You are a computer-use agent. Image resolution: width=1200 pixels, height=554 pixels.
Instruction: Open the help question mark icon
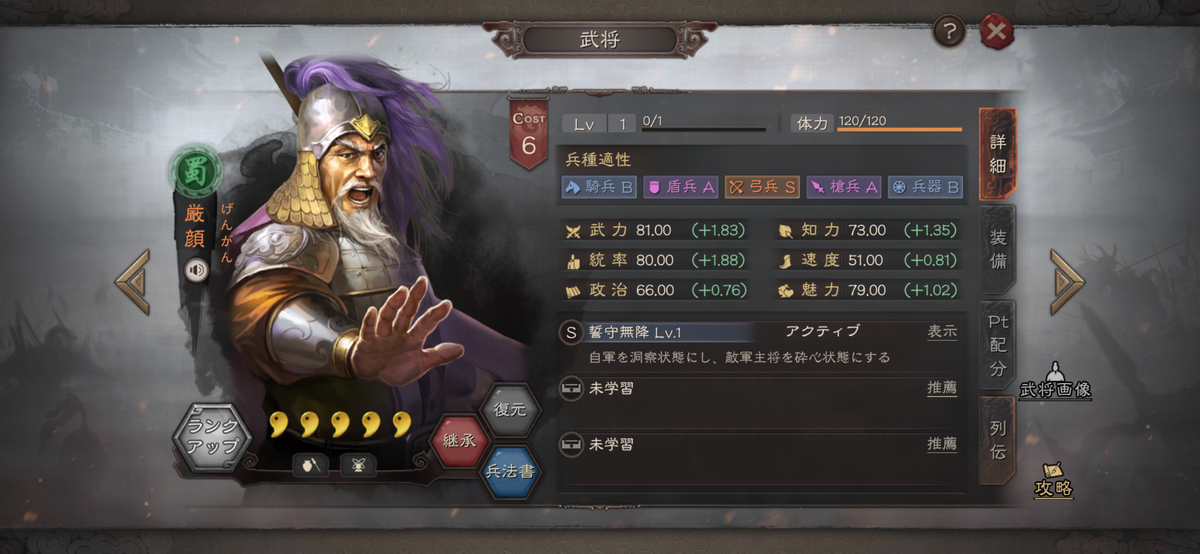pyautogui.click(x=949, y=32)
